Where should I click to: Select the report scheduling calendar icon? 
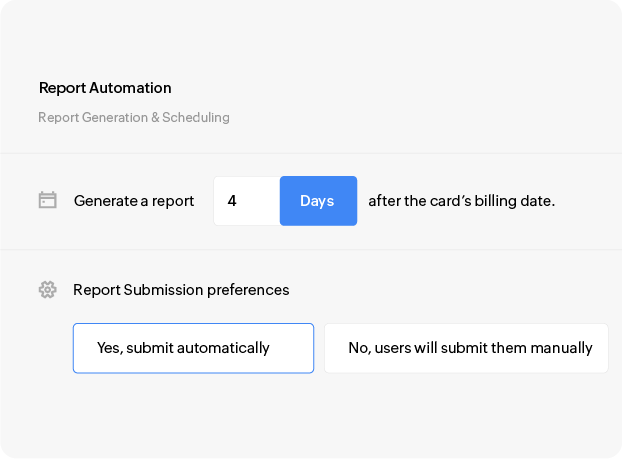pyautogui.click(x=47, y=200)
